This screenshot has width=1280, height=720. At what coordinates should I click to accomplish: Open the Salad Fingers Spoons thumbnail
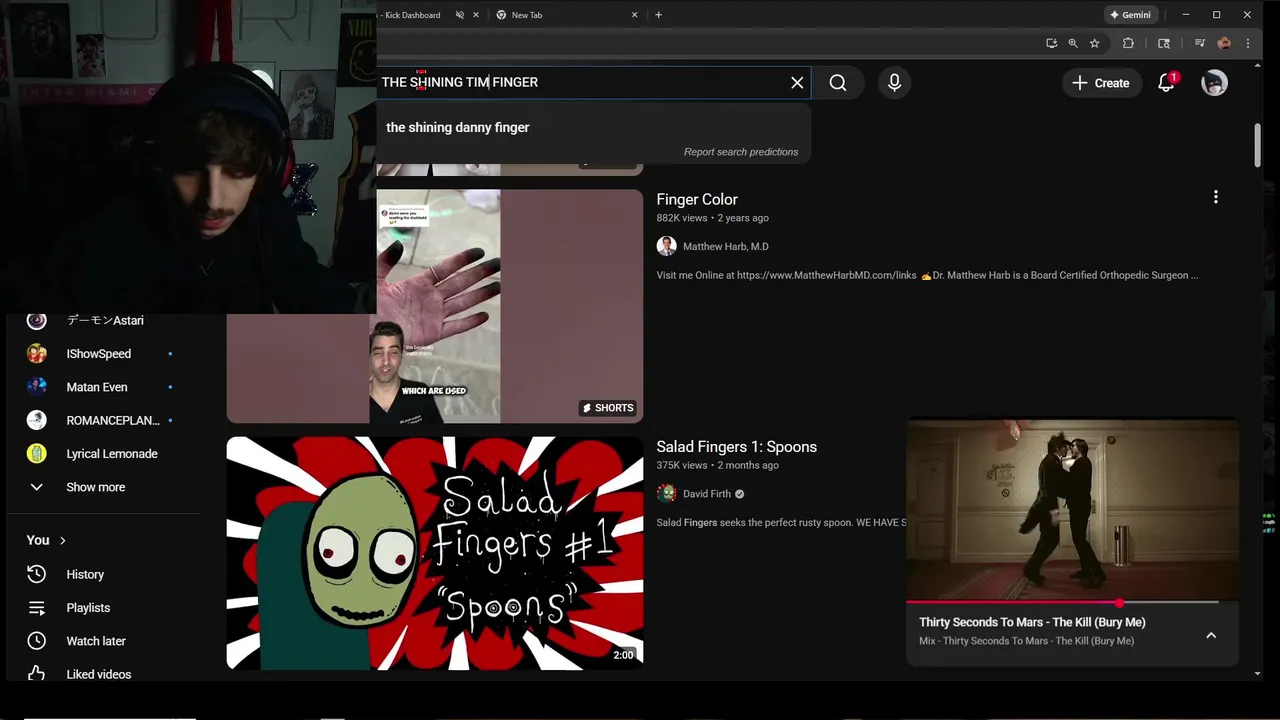point(435,553)
